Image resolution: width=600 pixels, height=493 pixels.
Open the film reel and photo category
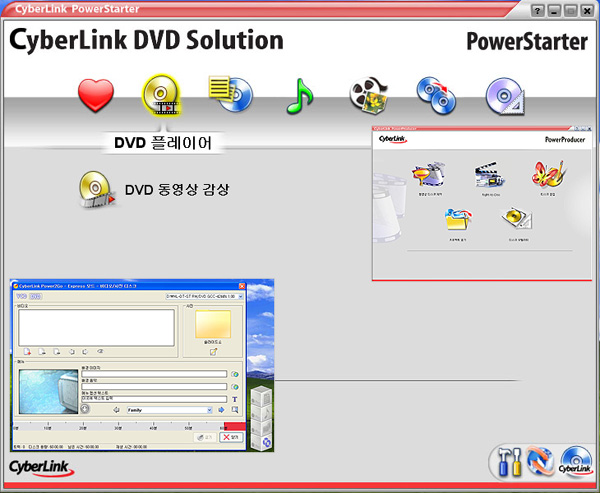(369, 95)
